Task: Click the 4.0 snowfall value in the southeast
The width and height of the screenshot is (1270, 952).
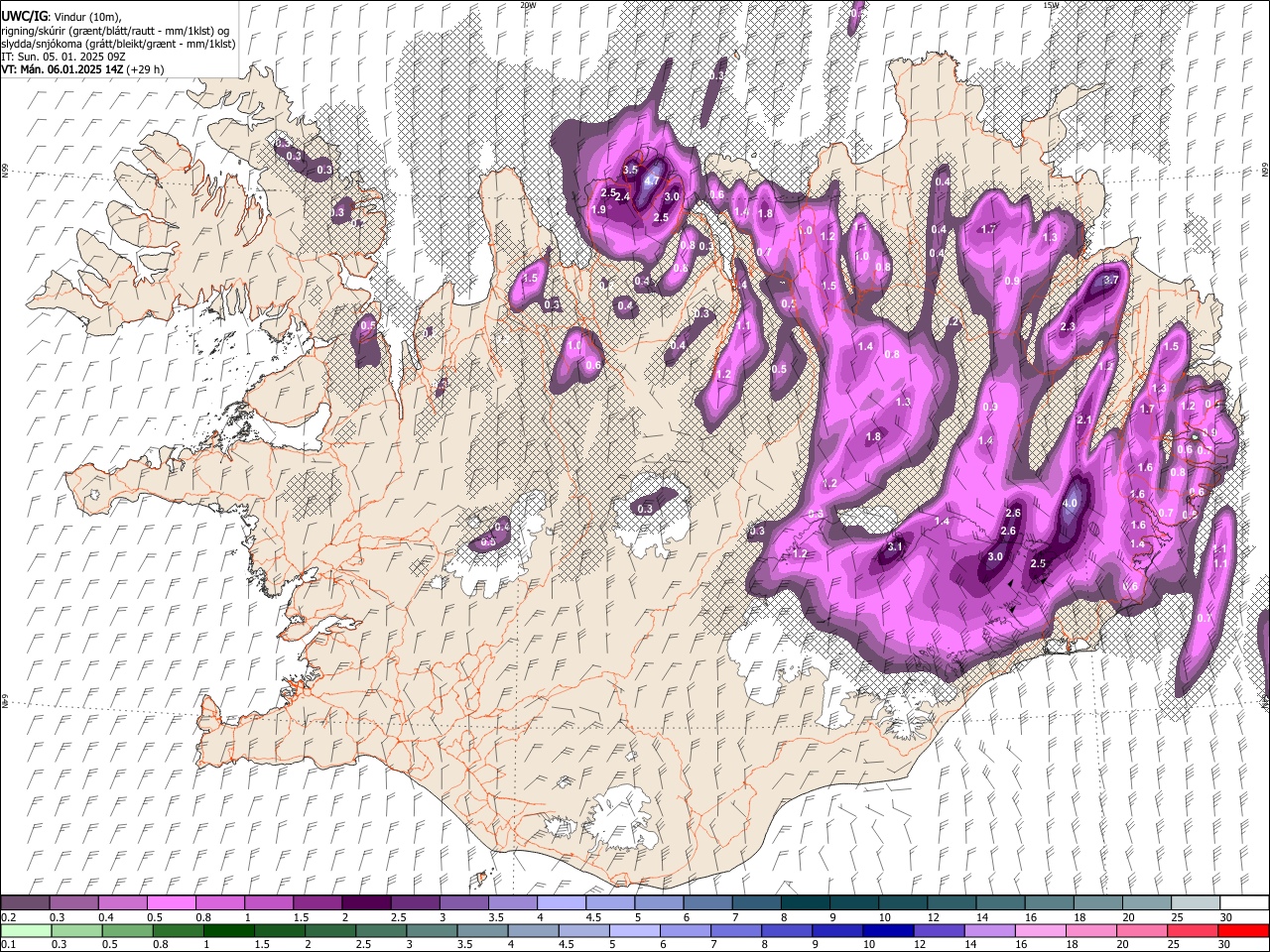Action: [x=1070, y=504]
